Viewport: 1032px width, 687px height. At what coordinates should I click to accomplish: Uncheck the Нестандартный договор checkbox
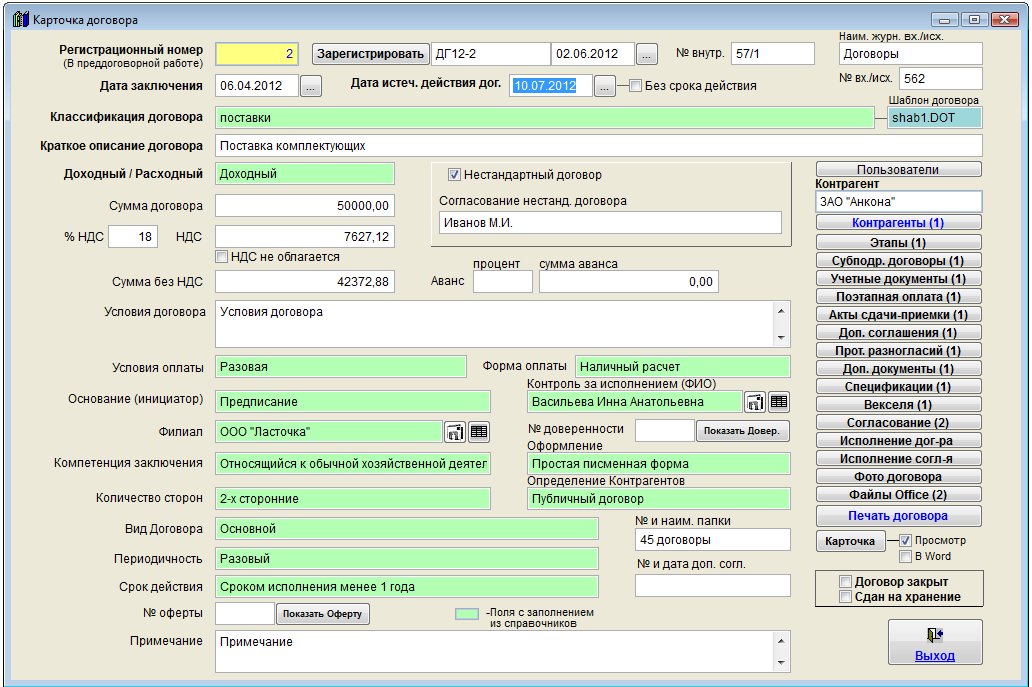[x=454, y=175]
